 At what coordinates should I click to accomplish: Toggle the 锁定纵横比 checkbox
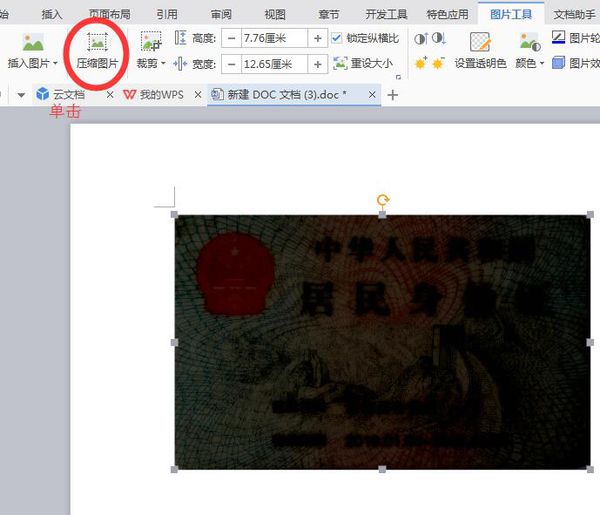[337, 38]
